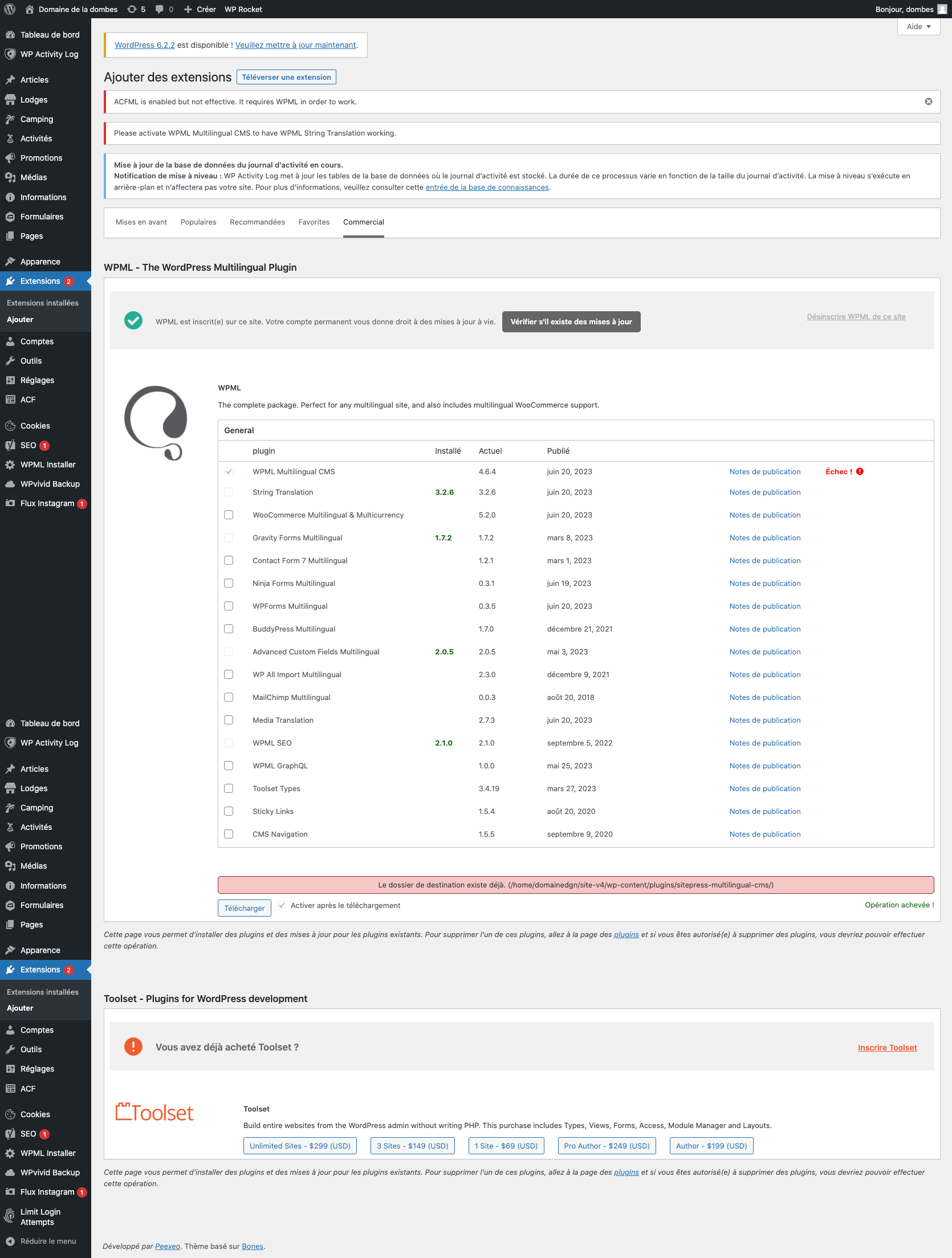Choose Unlimited Sites - $299 (USD) option

(300, 1146)
